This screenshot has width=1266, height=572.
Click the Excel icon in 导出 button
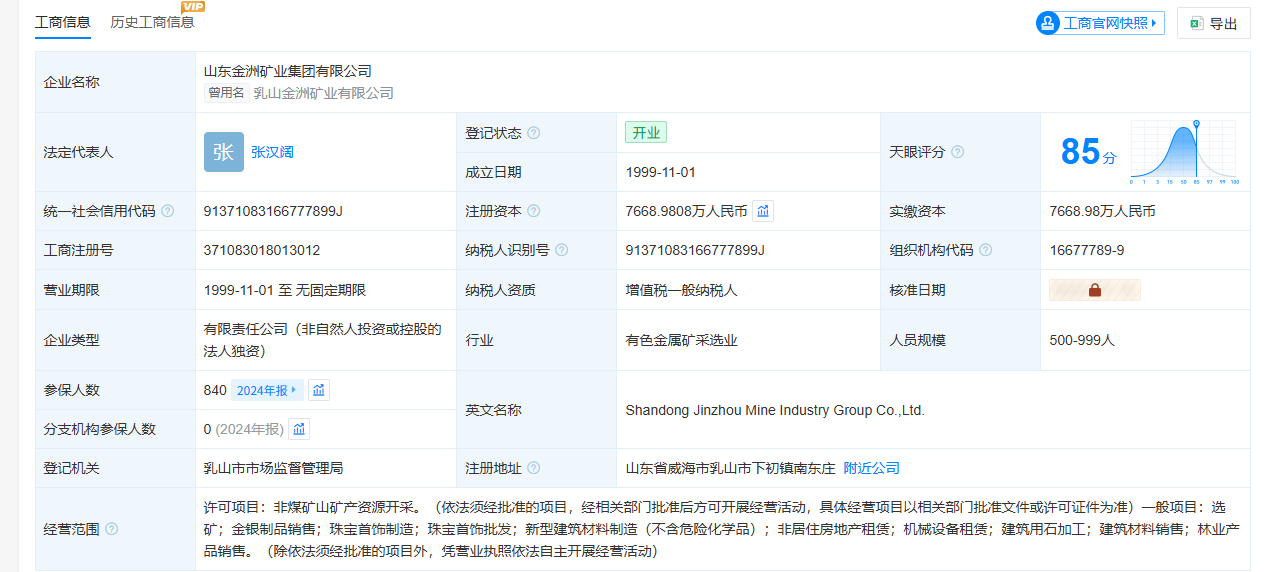pyautogui.click(x=1196, y=23)
